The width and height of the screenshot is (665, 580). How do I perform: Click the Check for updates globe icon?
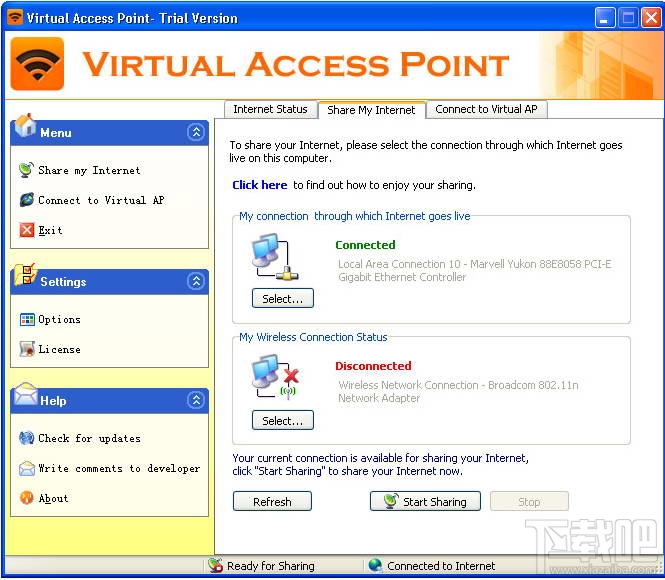pyautogui.click(x=26, y=438)
